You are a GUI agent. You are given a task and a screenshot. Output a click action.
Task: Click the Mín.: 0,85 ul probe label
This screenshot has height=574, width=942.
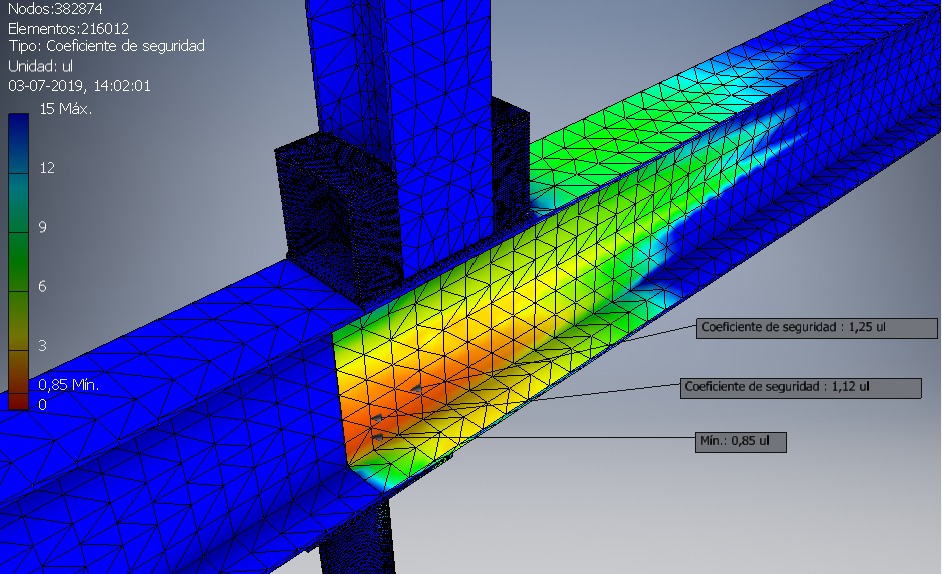pos(740,441)
